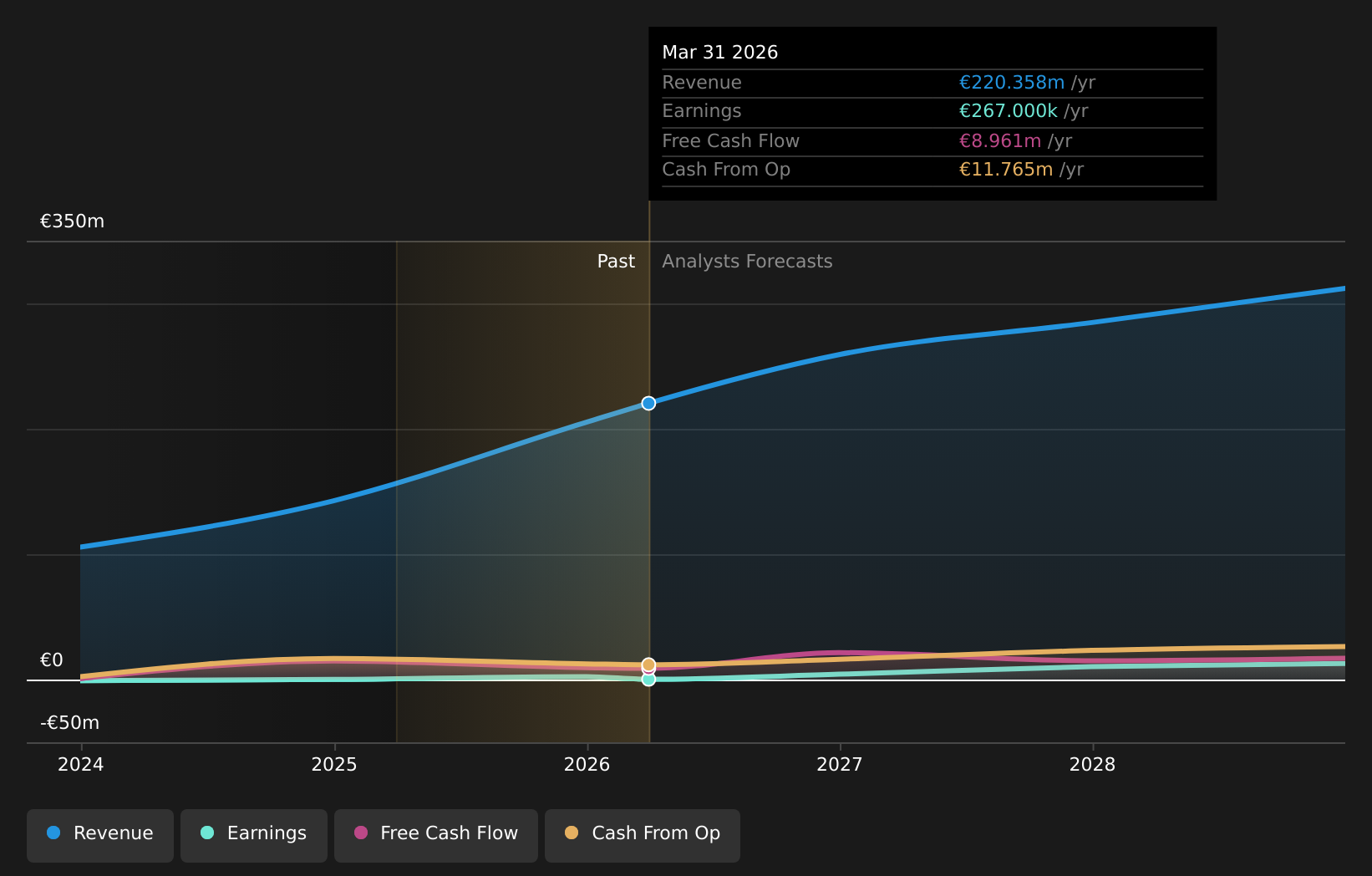Click Cash From Op value €11.765m
The image size is (1372, 876).
(x=1006, y=170)
